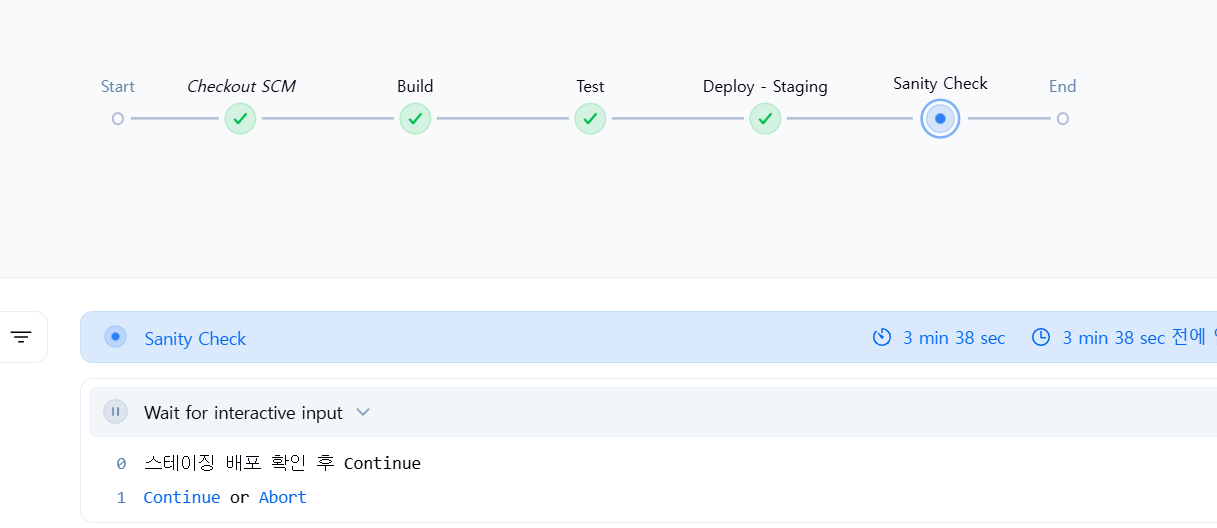Screen dimensions: 1217x528
Task: Select the Checkout SCM stage checkmark
Action: (x=240, y=118)
